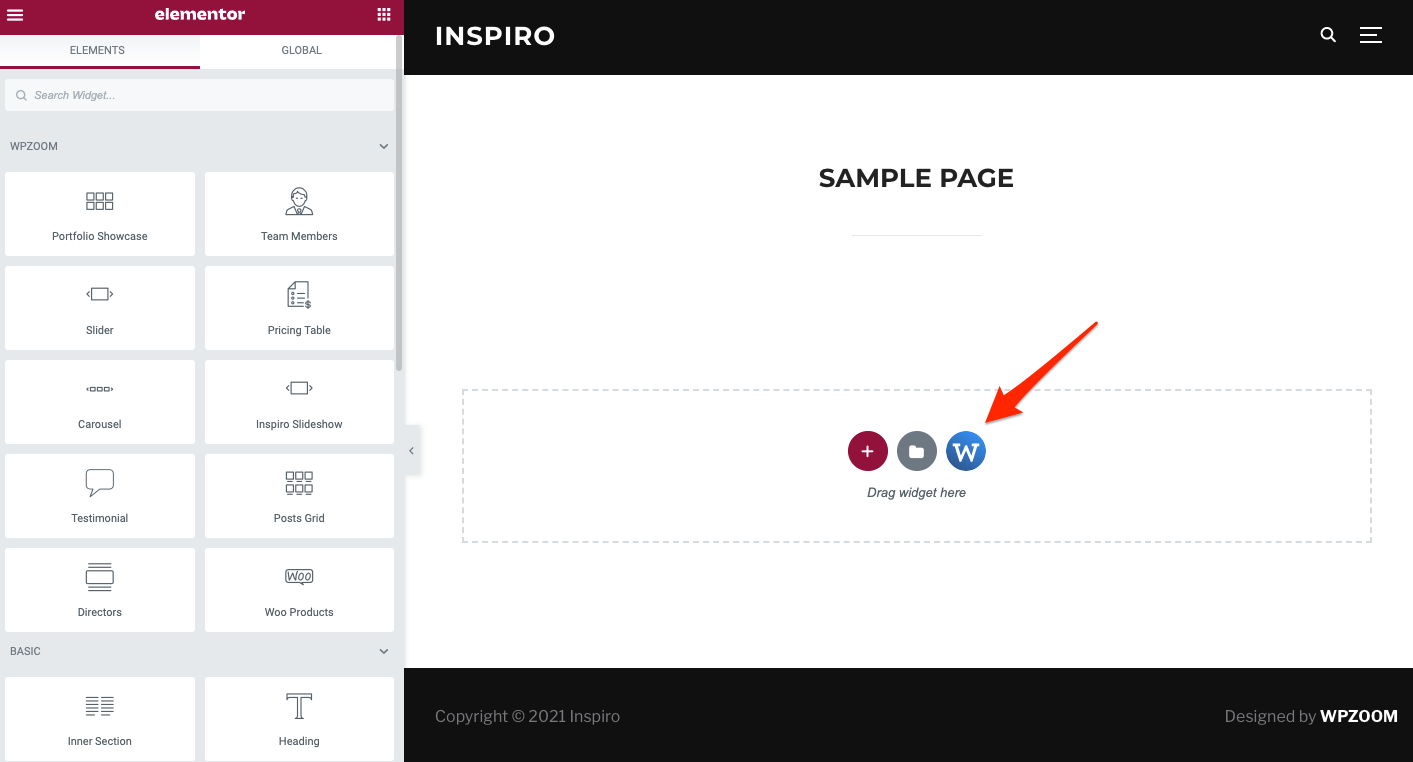Collapse the Basic widget category
1413x762 pixels.
coord(384,651)
